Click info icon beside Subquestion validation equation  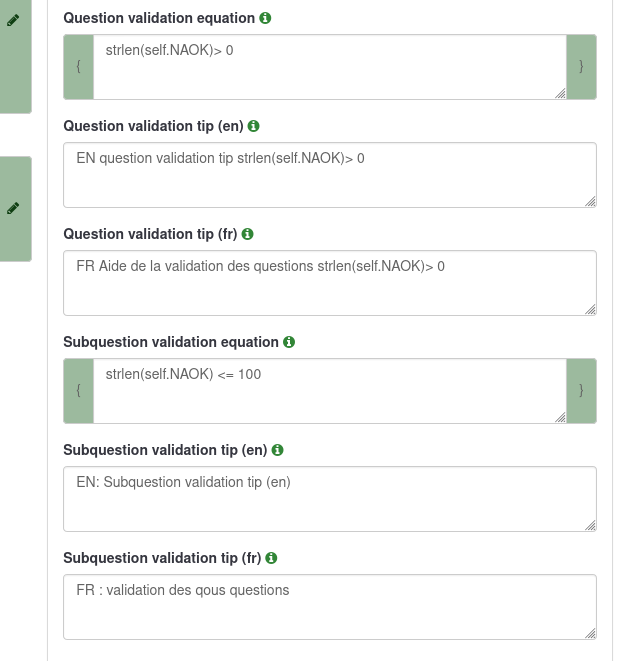(x=289, y=342)
